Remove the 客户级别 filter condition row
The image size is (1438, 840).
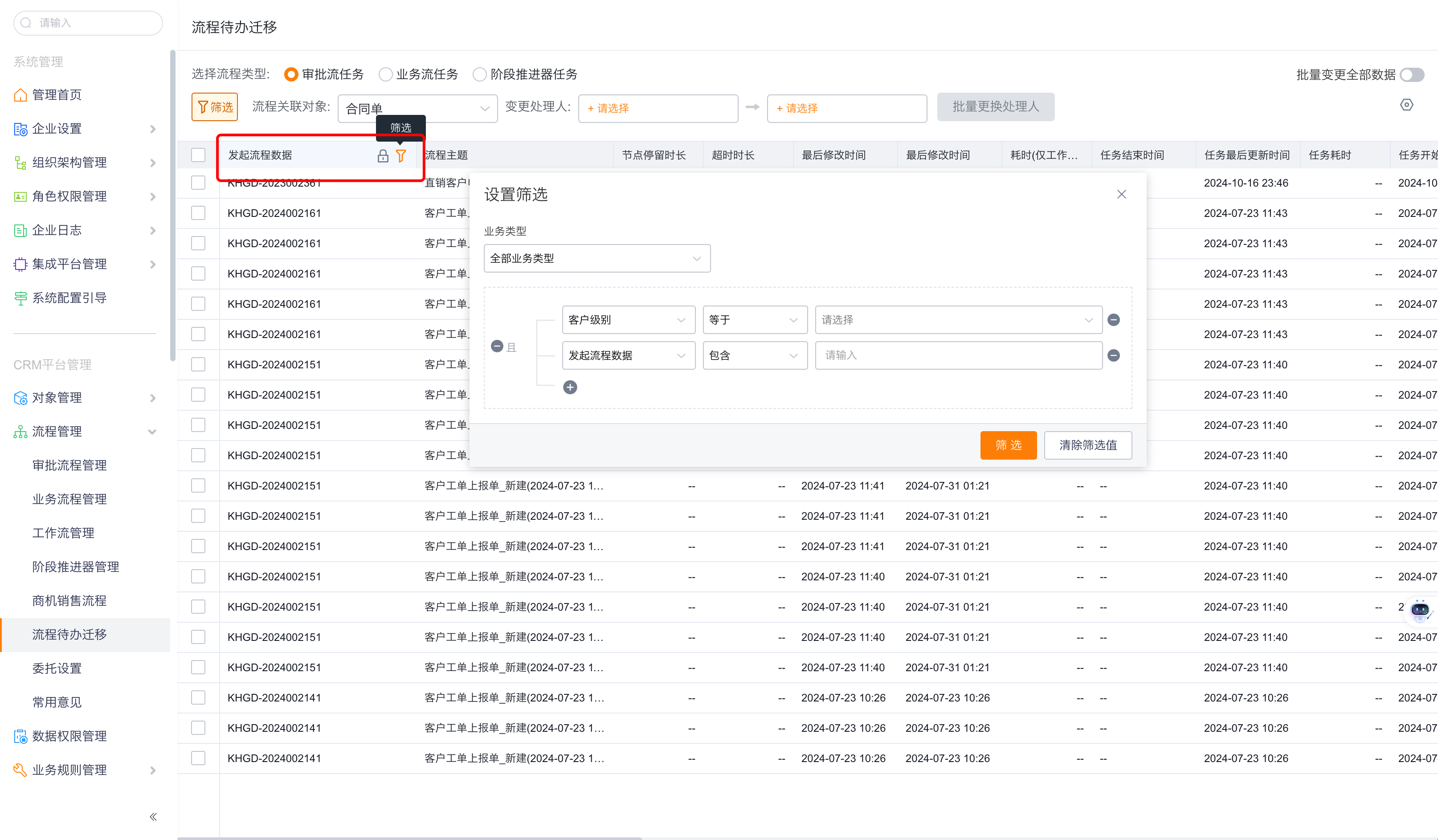pos(1113,320)
